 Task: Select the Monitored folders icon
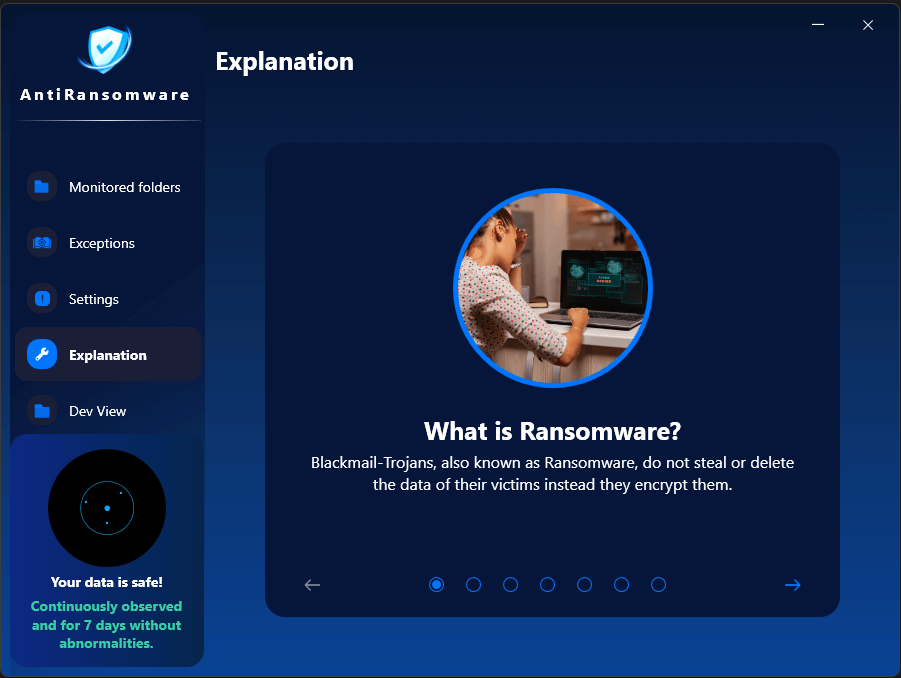coord(41,187)
